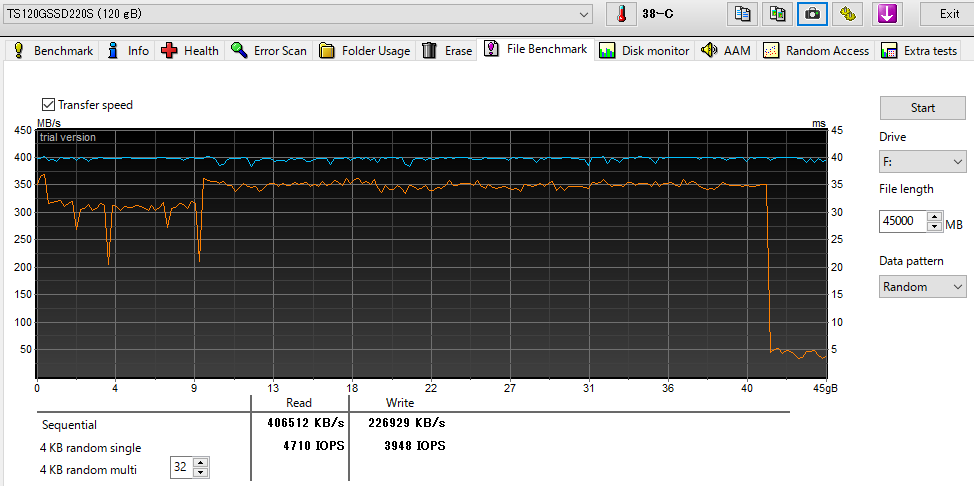The width and height of the screenshot is (974, 486).
Task: Switch to the Benchmark tab
Action: click(x=53, y=51)
